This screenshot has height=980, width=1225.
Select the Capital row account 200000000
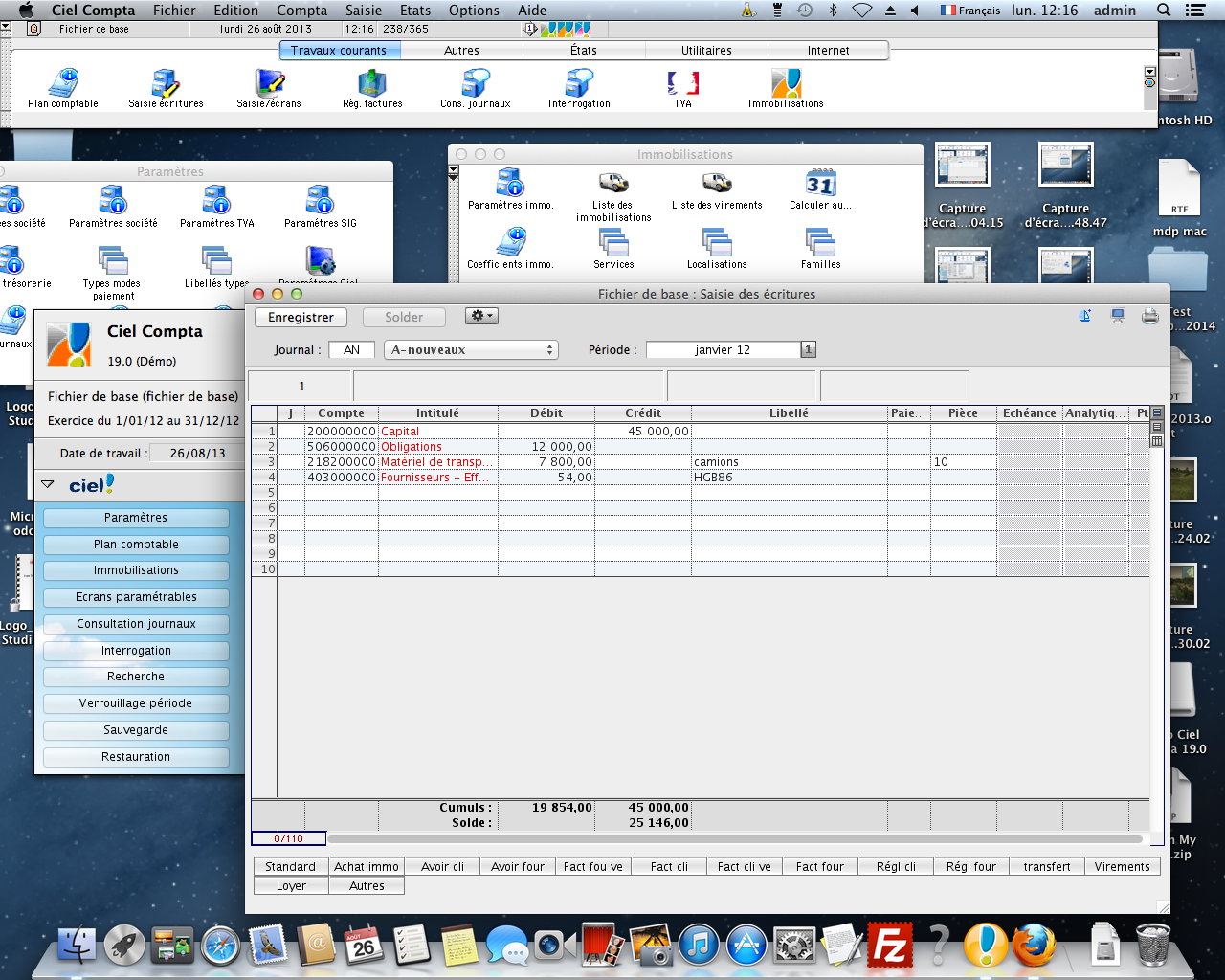(342, 432)
